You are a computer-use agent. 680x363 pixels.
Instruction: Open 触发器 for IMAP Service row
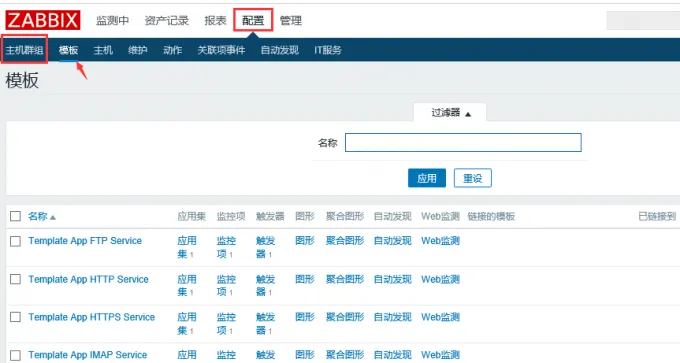pos(265,355)
